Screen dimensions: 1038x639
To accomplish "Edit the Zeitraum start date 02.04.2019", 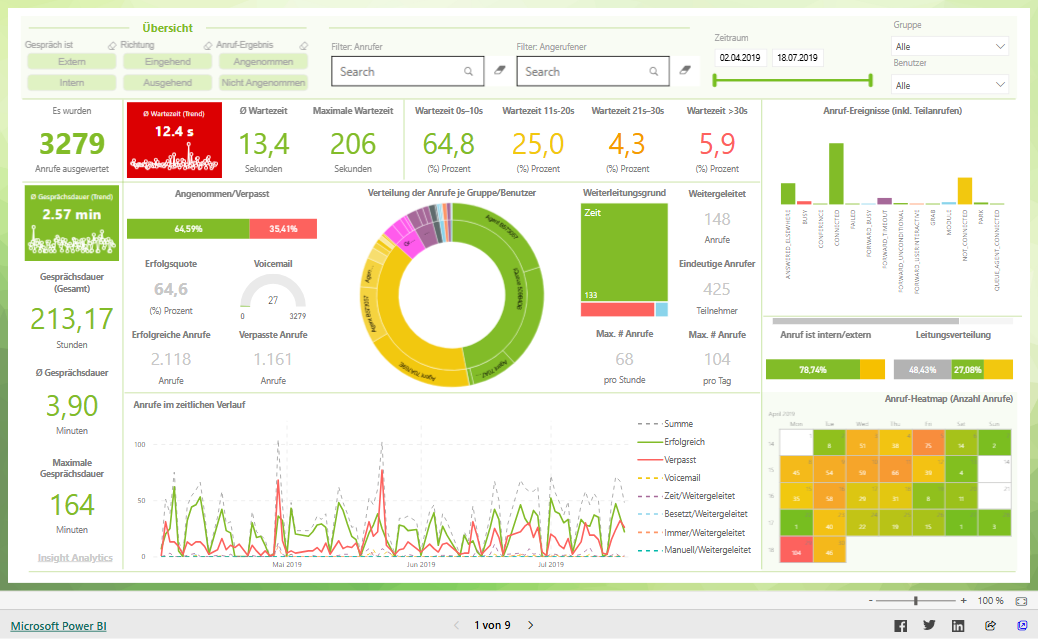I will (x=739, y=58).
